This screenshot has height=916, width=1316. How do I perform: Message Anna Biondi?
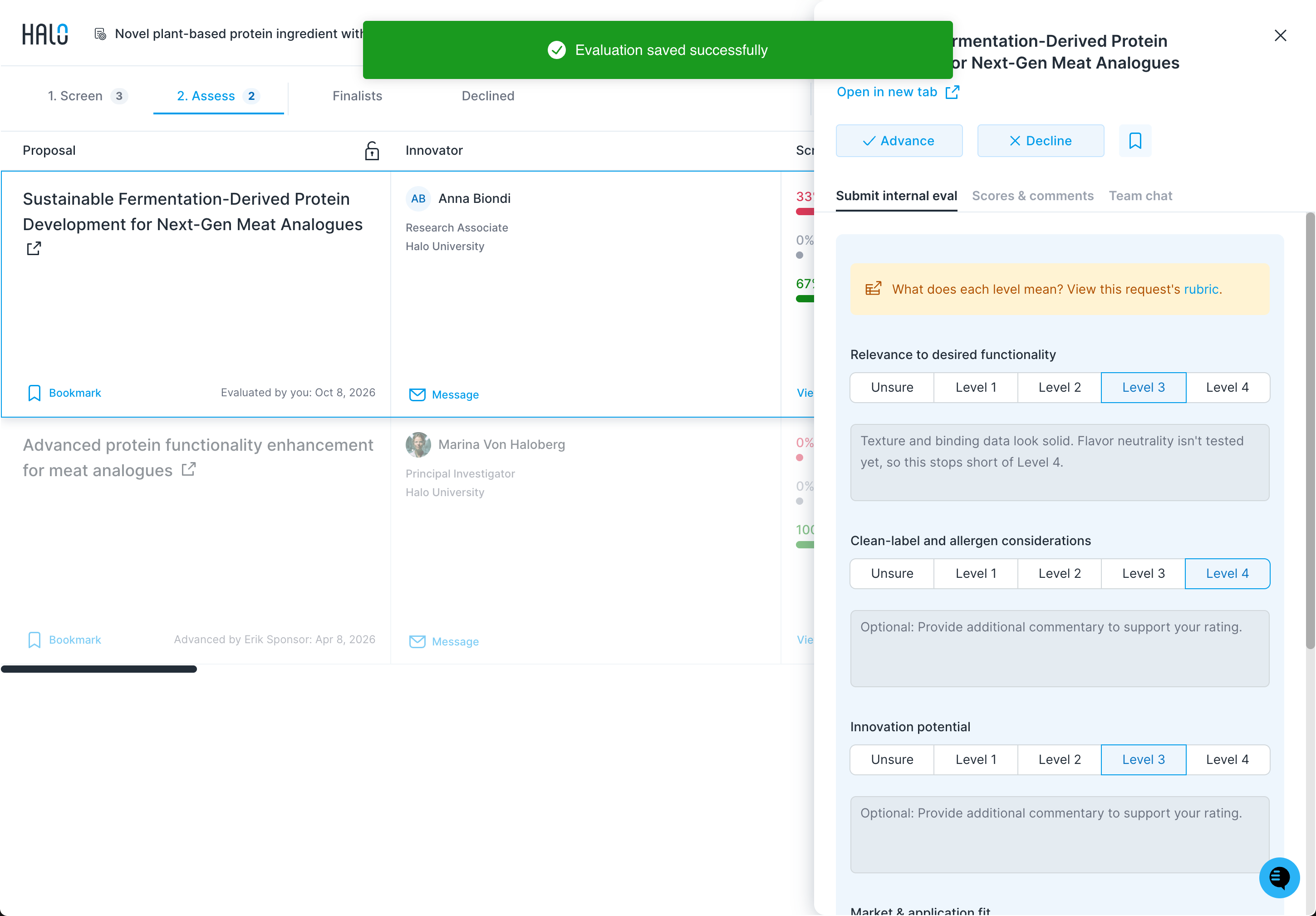point(444,394)
